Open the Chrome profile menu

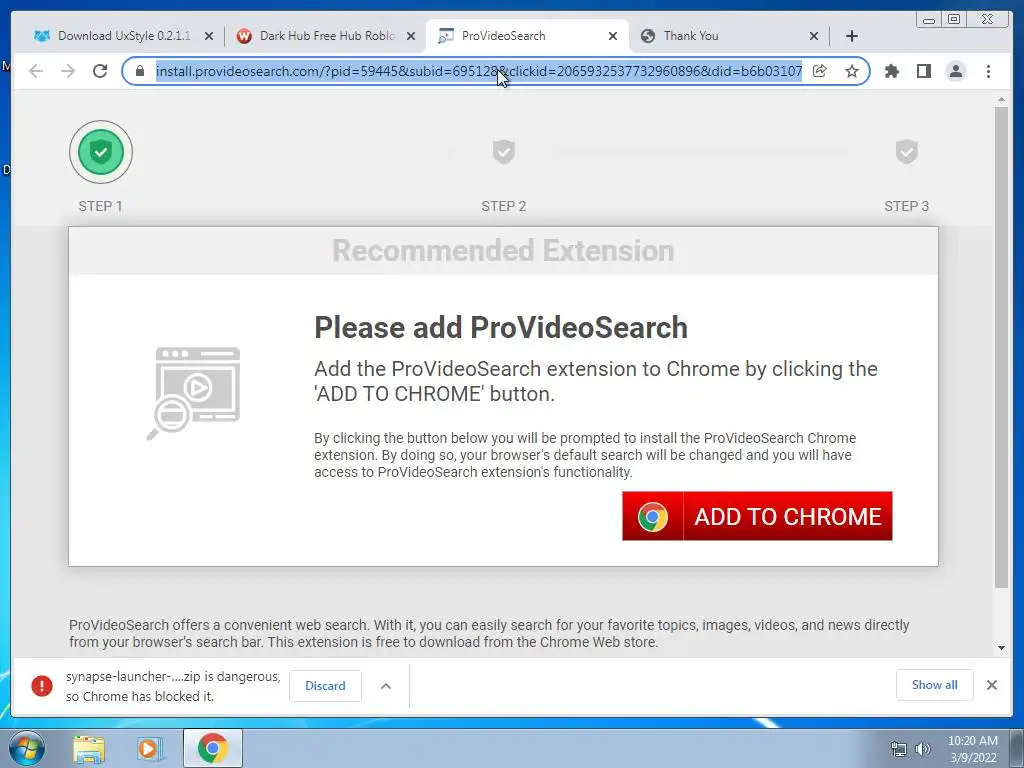tap(955, 71)
